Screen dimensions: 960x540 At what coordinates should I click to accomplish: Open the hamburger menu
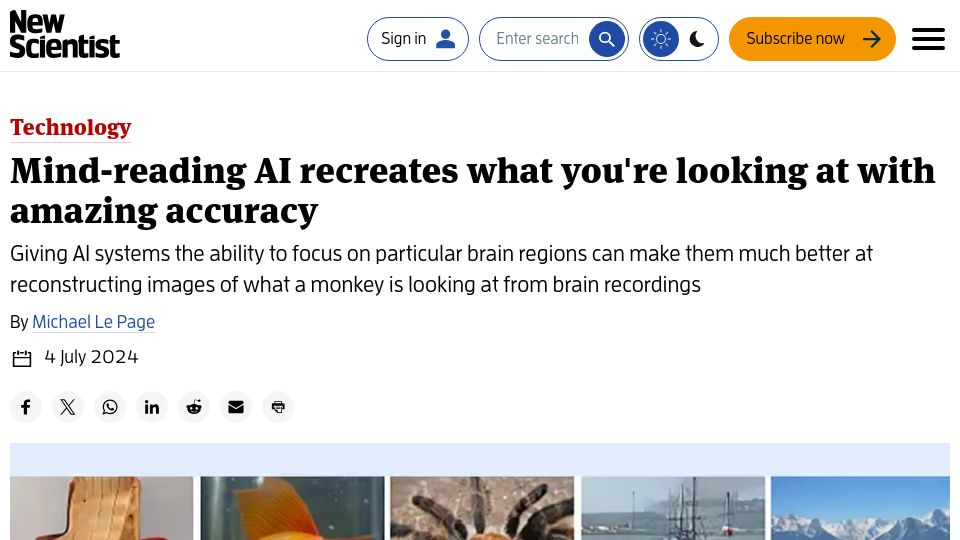pyautogui.click(x=928, y=39)
